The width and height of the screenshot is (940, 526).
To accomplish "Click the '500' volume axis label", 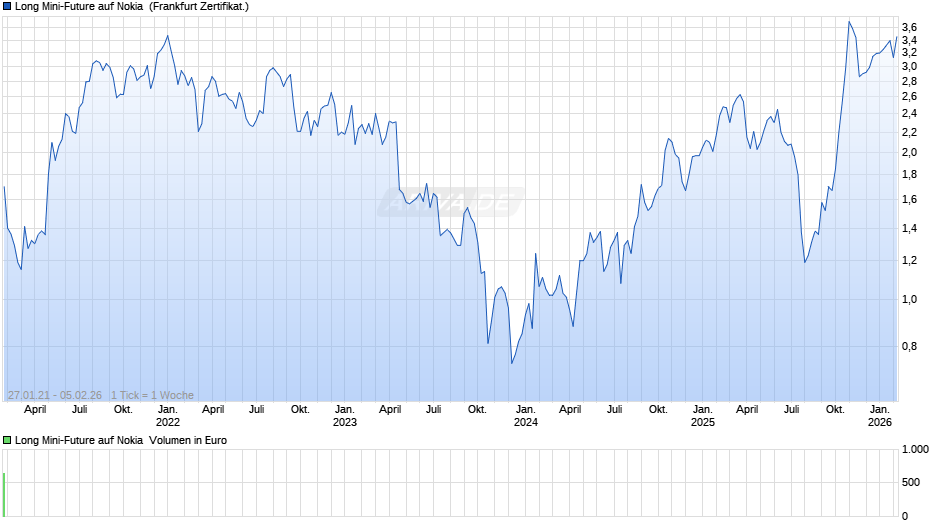I will (911, 482).
